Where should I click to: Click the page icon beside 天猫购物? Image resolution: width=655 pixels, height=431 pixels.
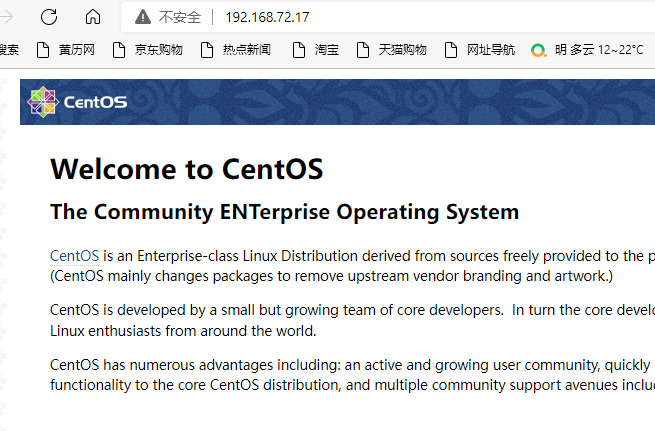[x=363, y=50]
